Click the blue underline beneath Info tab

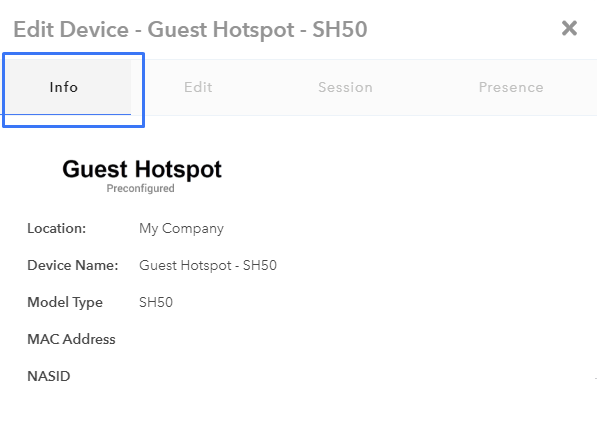coord(65,114)
